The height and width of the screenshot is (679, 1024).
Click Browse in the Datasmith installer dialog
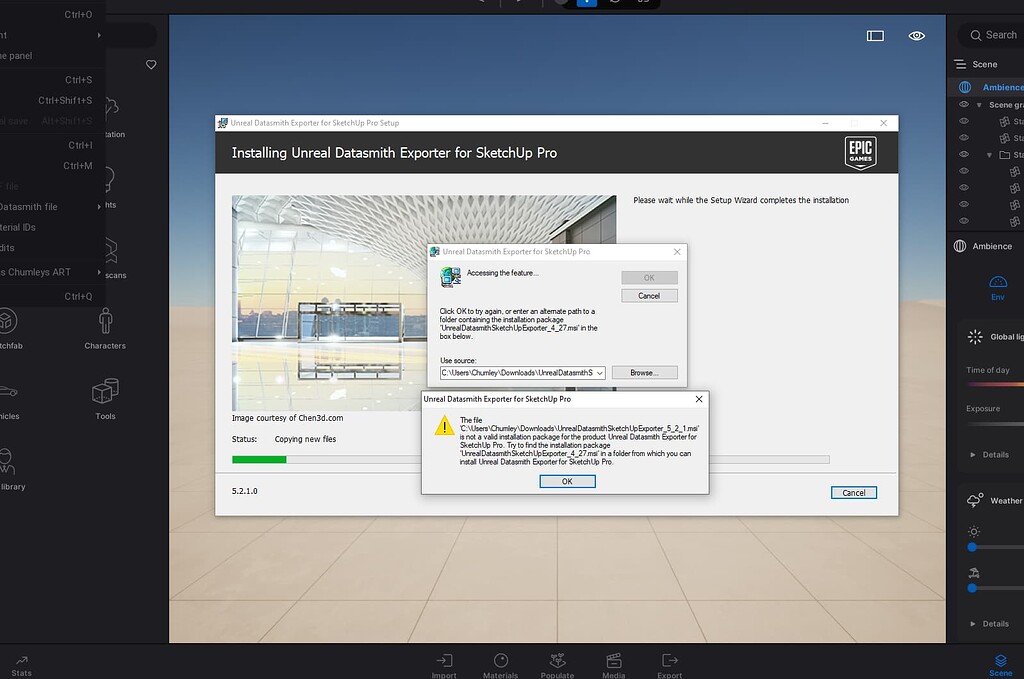point(644,372)
